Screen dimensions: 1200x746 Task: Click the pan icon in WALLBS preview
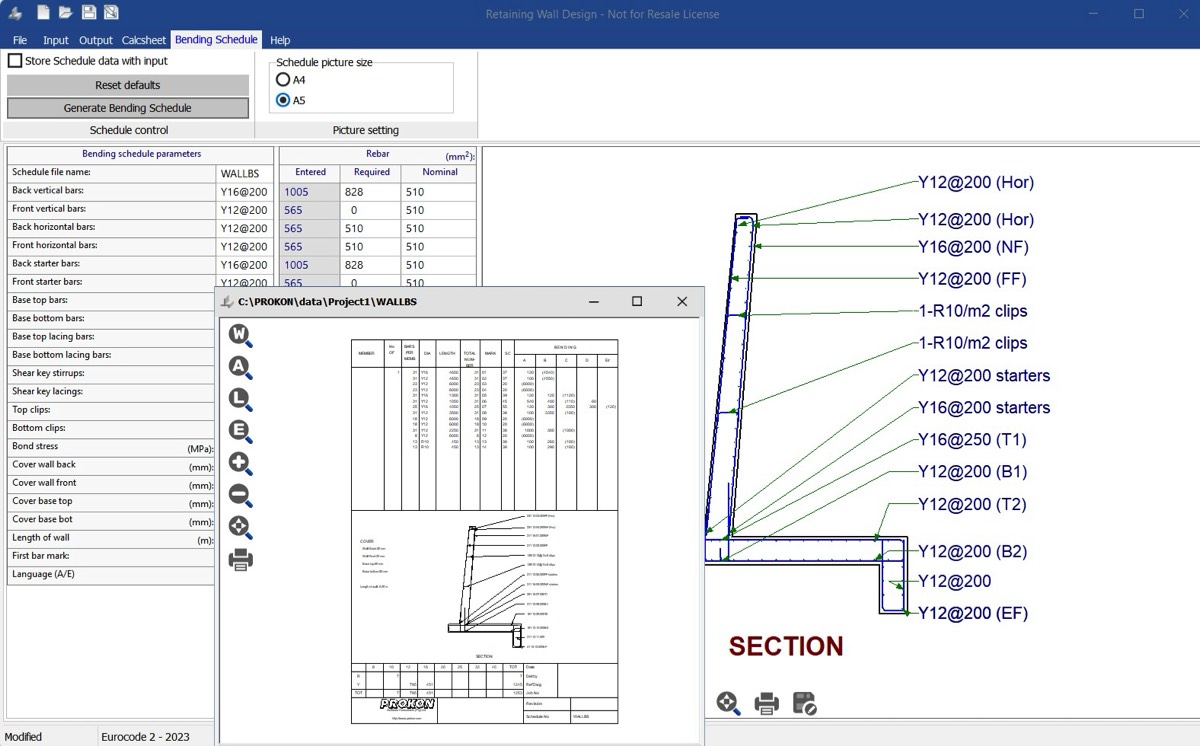point(240,527)
